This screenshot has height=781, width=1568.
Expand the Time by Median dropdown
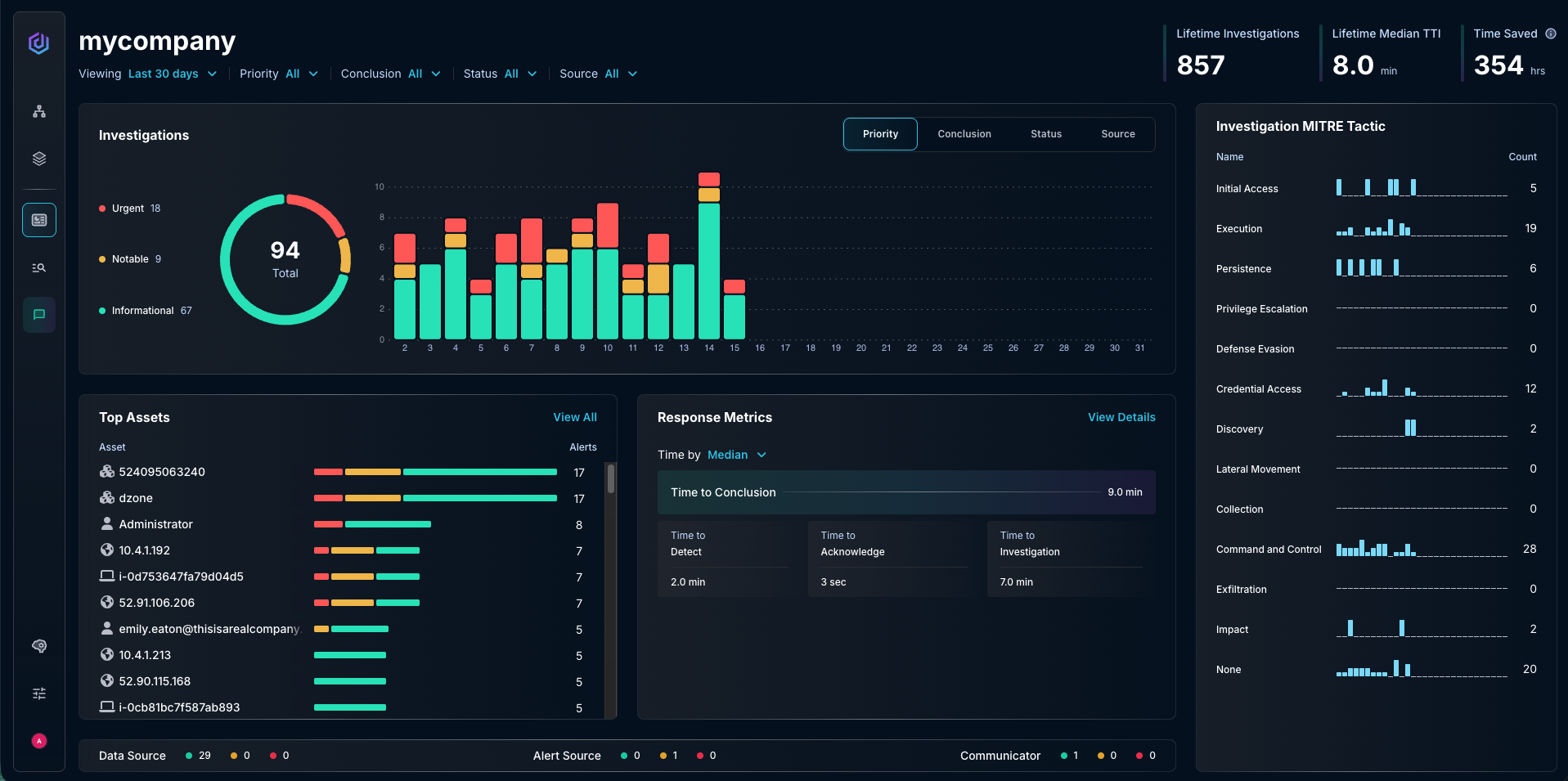[x=736, y=455]
